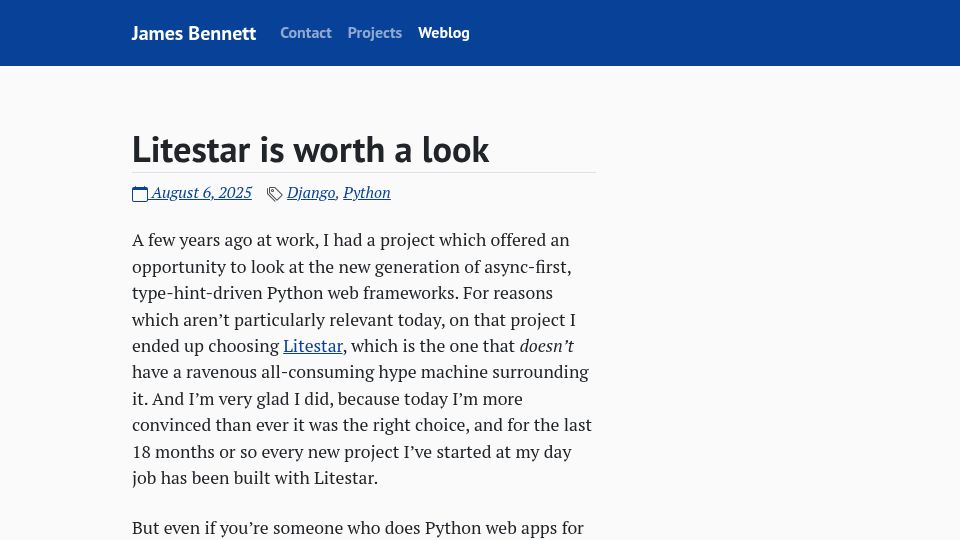Click the italic word 'doesn't' in paragraph
This screenshot has width=960, height=540.
547,346
